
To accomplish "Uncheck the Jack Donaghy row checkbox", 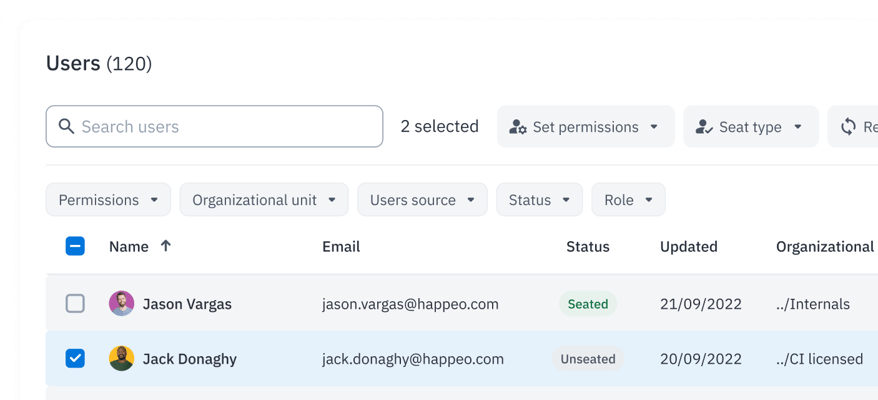I will pos(75,359).
